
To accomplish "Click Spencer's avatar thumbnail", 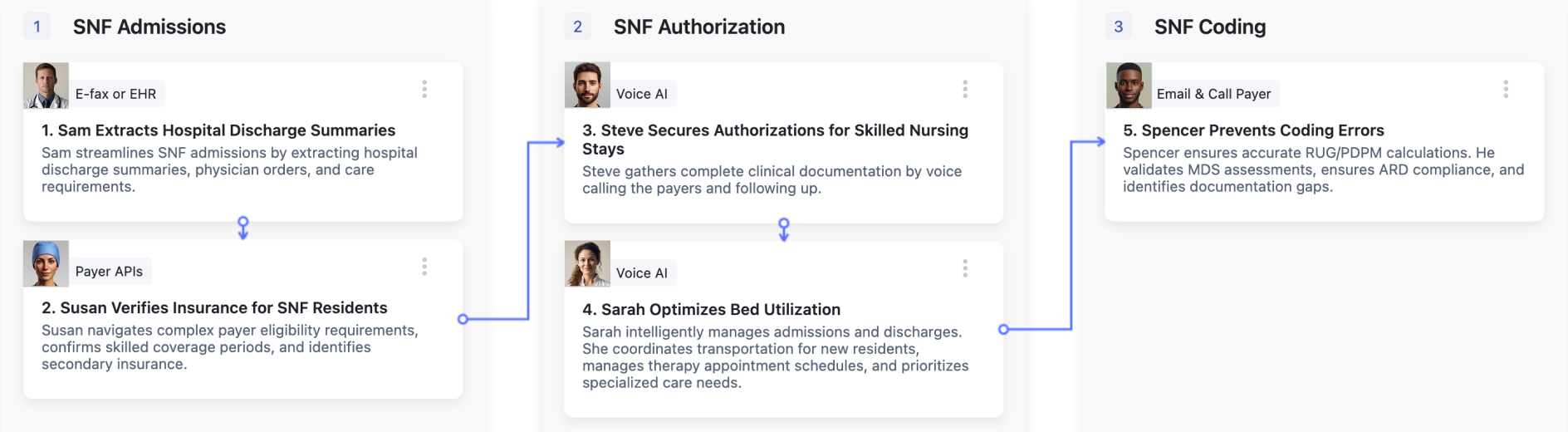I will point(1129,86).
